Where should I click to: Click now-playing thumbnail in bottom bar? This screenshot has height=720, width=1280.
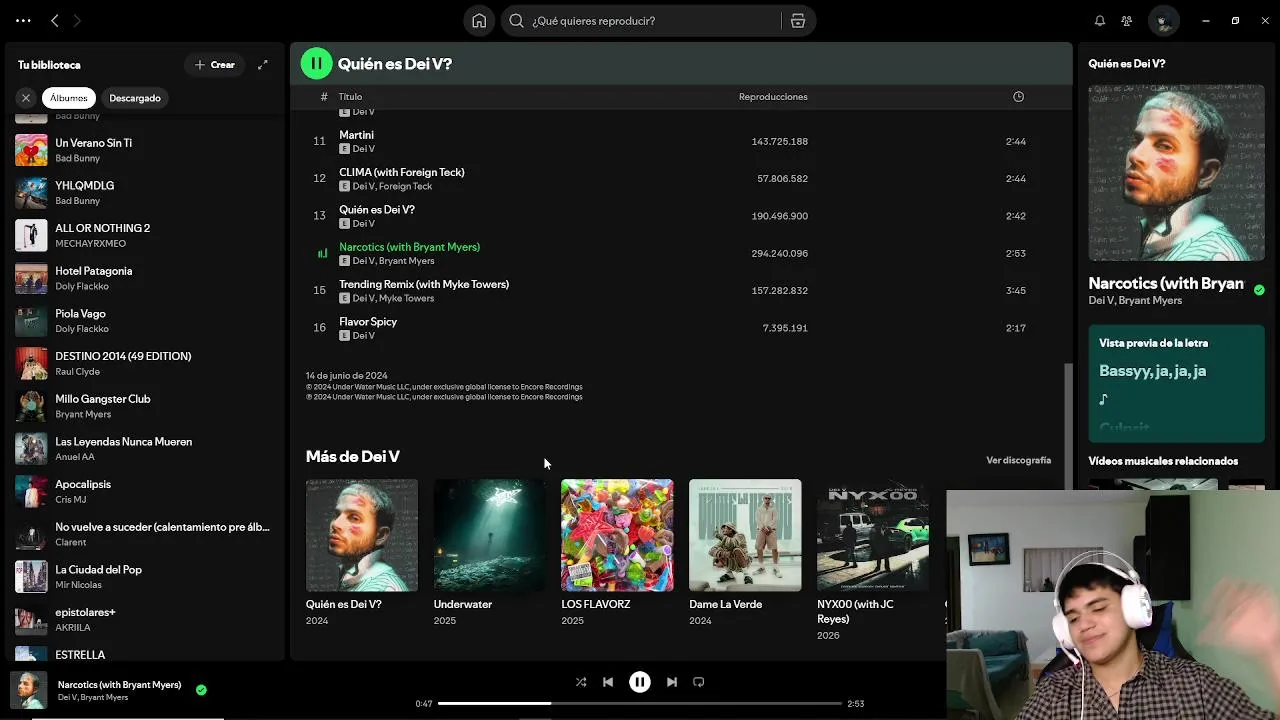[28, 690]
